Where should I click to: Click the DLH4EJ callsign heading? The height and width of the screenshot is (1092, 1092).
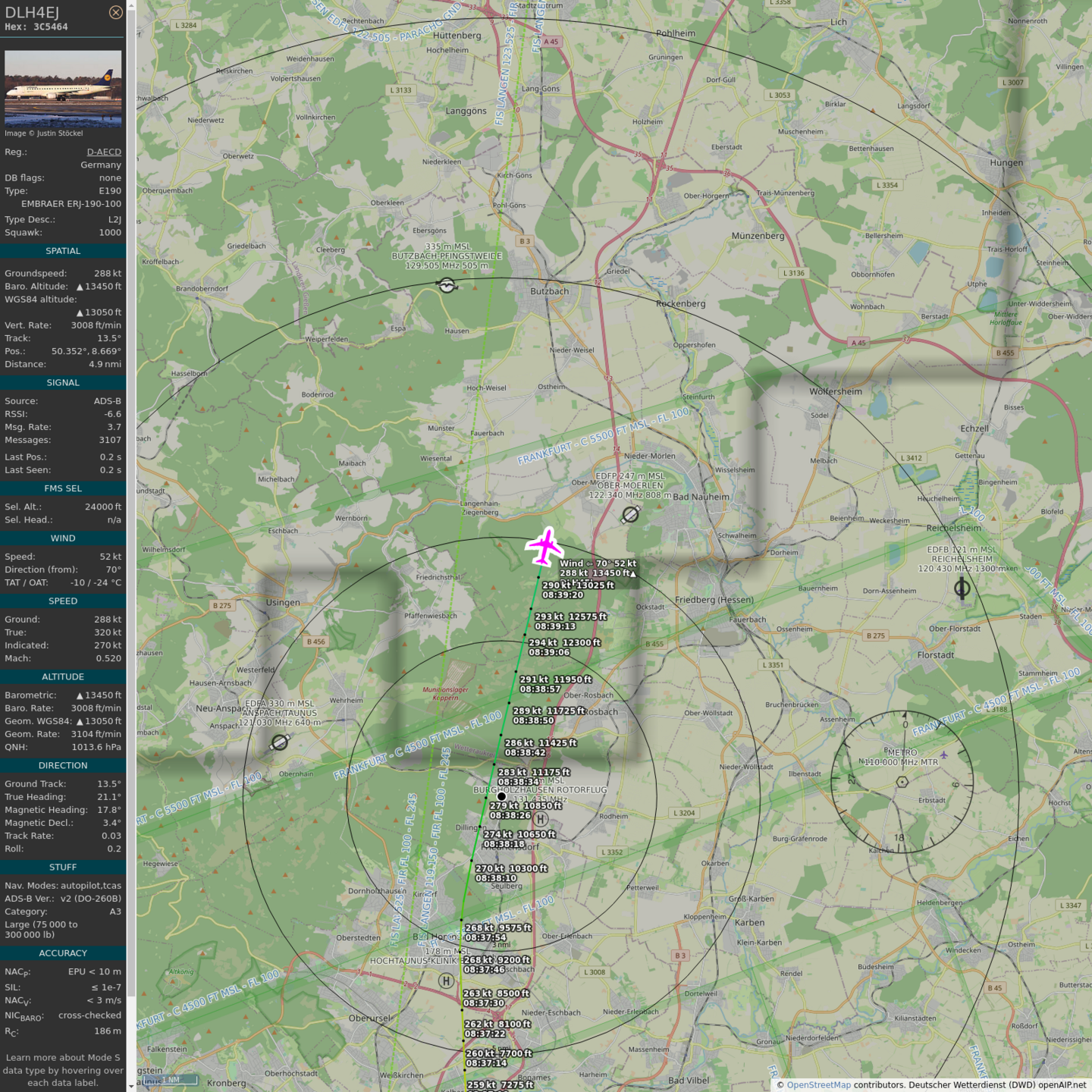click(x=32, y=12)
